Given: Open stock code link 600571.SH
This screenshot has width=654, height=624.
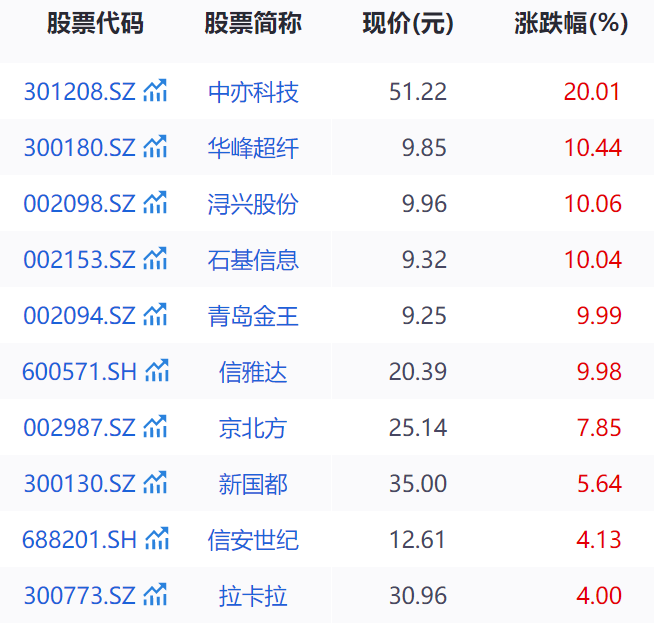Looking at the screenshot, I should pos(80,372).
